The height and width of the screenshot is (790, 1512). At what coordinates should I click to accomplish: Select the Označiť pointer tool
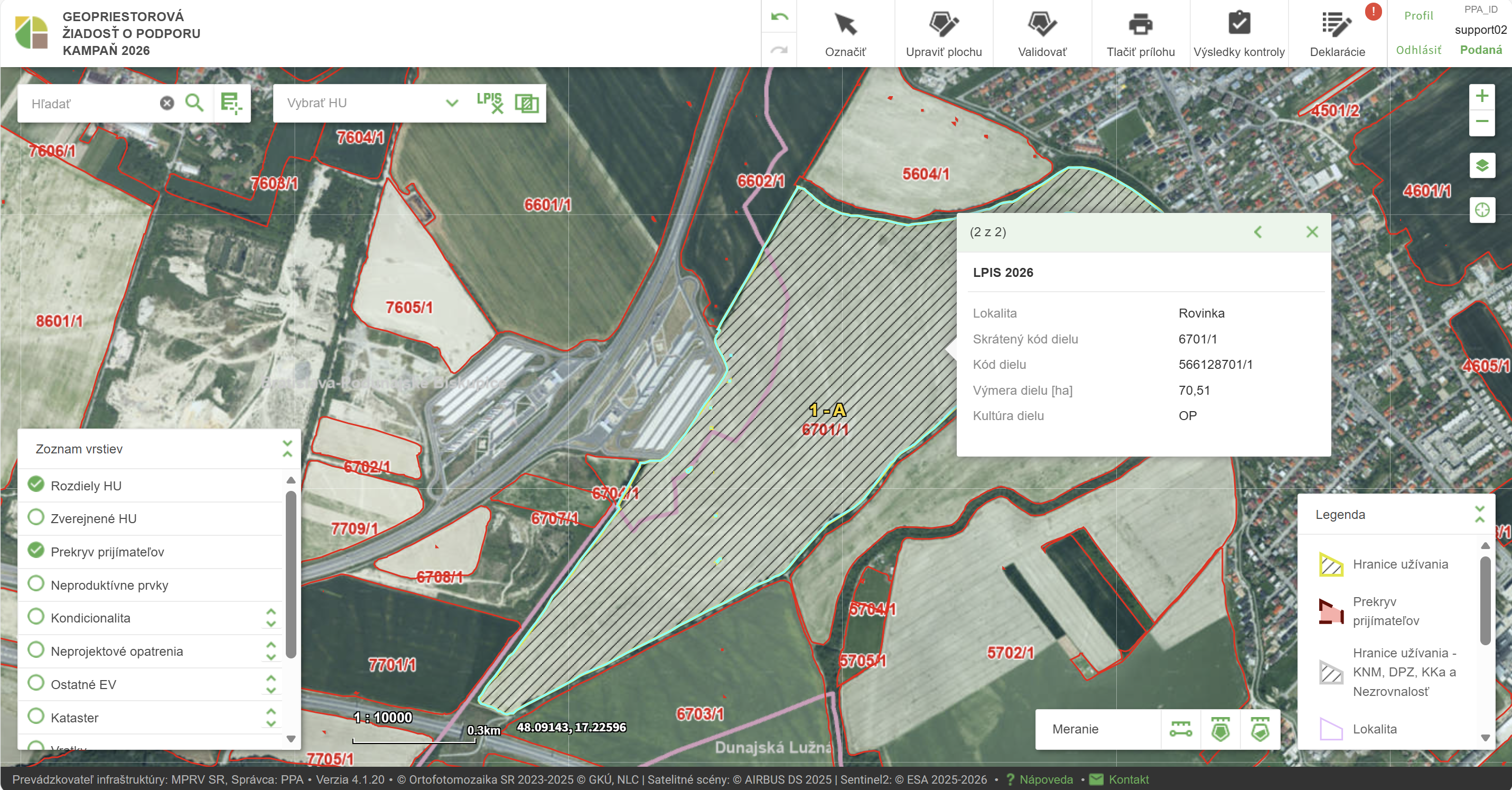845,33
